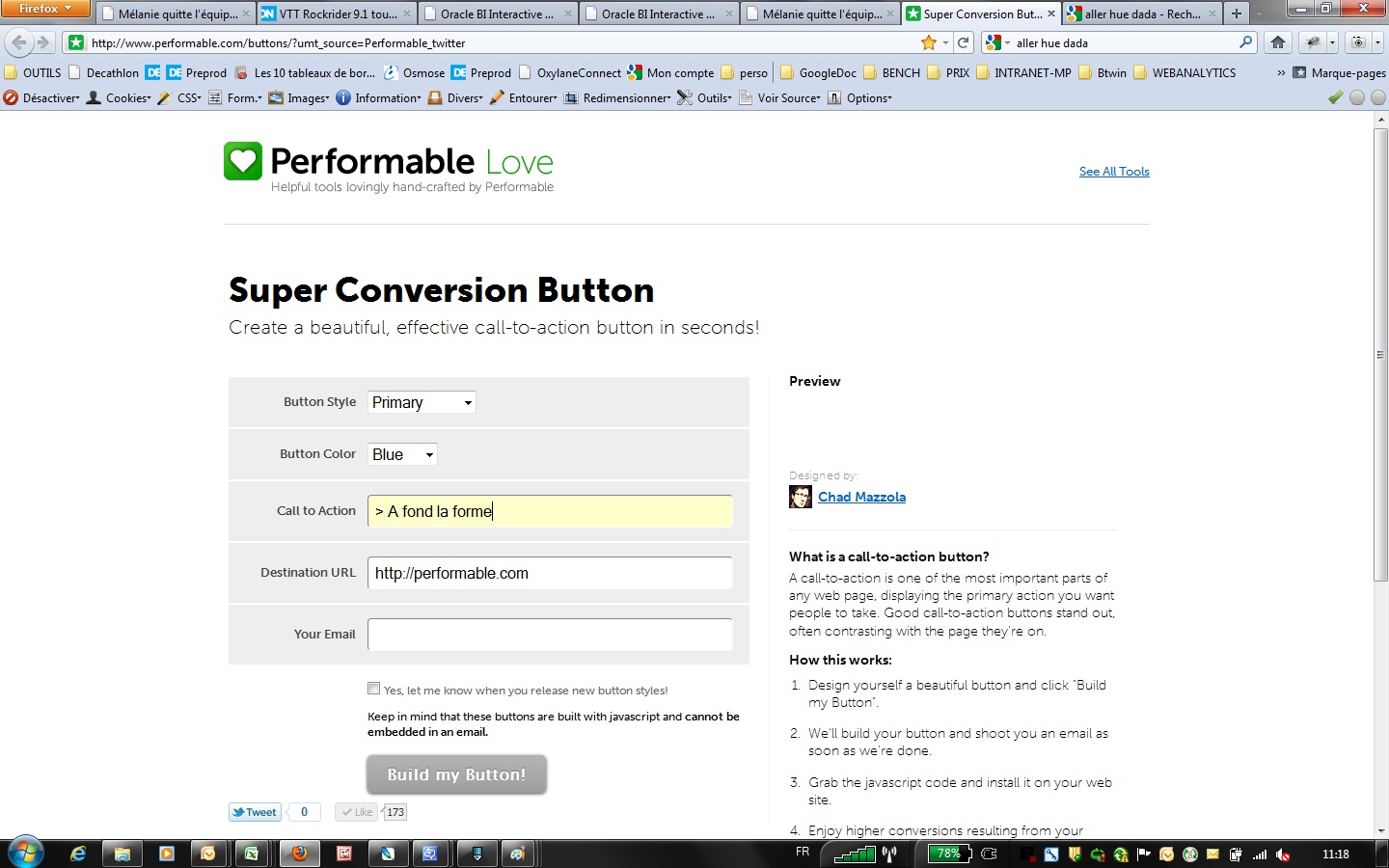Click the Tweet button
The image size is (1389, 868).
[255, 812]
